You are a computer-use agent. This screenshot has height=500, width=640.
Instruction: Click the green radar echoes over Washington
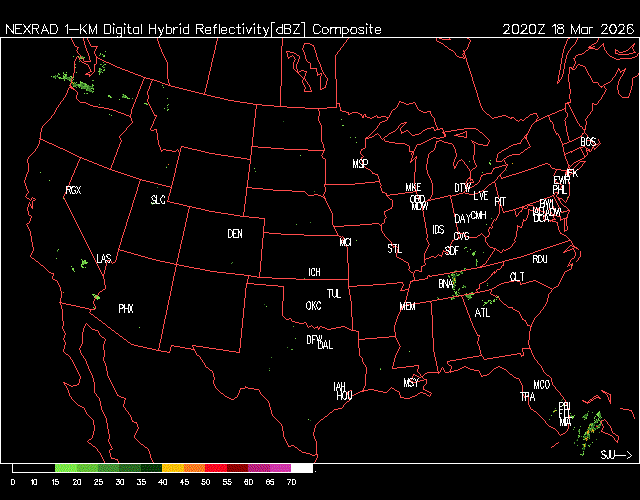tap(84, 80)
